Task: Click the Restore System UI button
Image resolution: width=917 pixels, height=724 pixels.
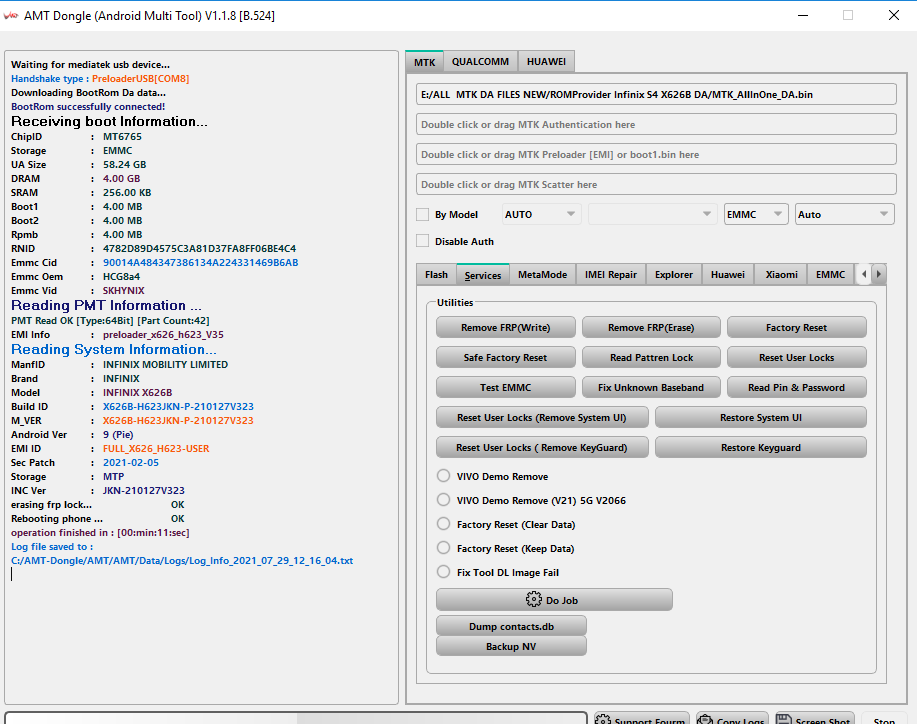Action: pyautogui.click(x=761, y=418)
